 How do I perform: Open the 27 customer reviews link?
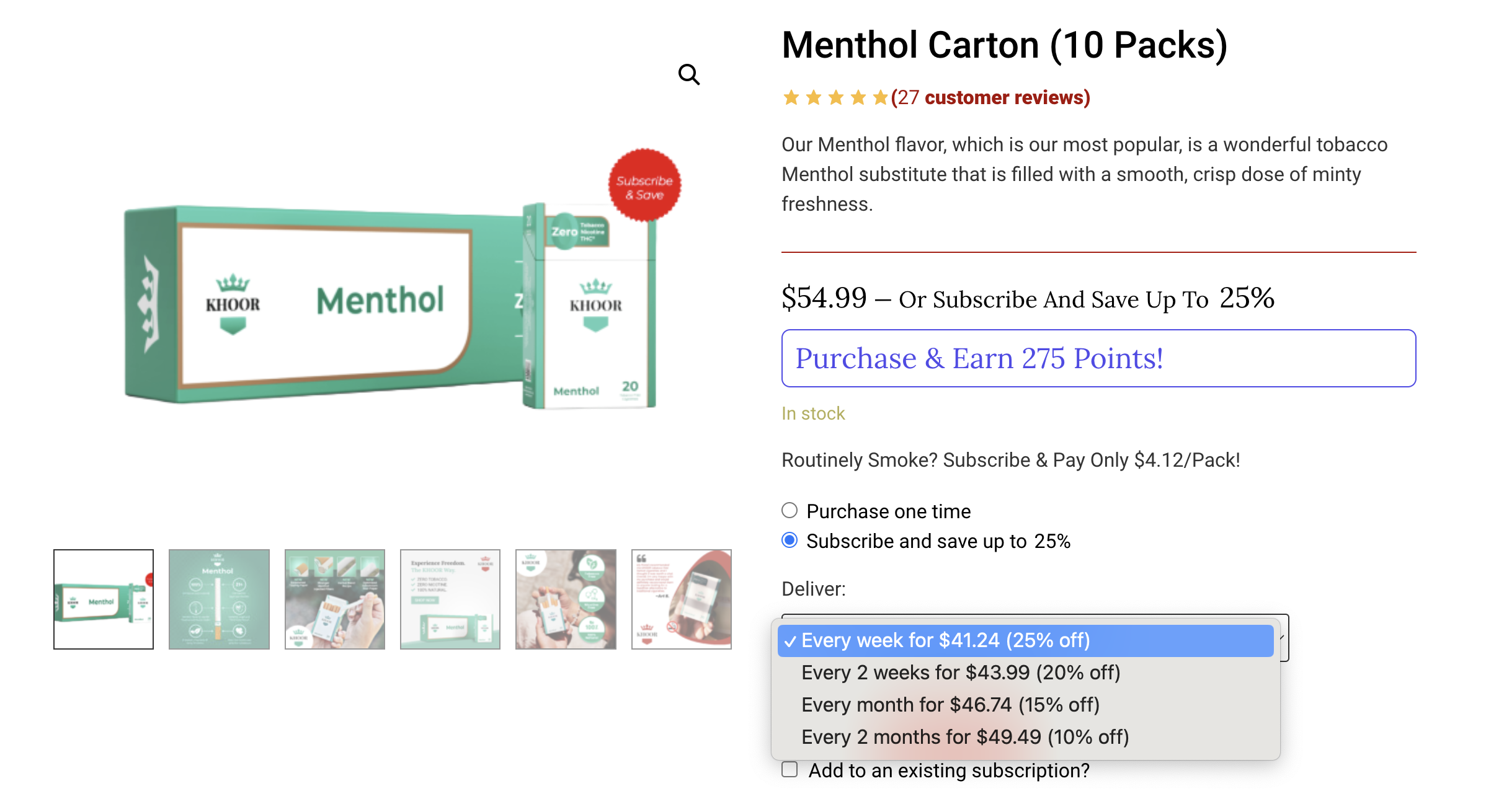(x=990, y=98)
